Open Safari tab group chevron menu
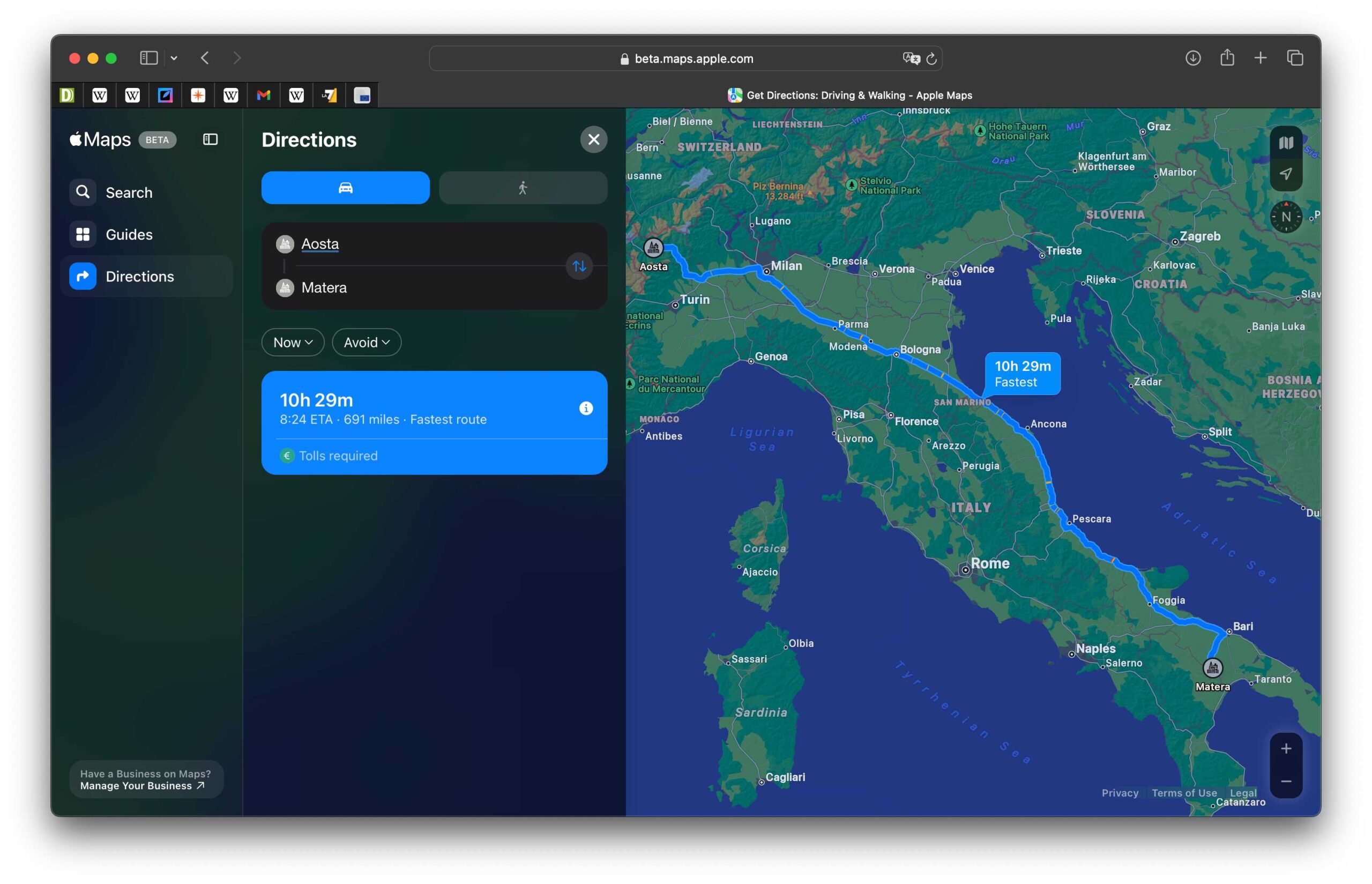This screenshot has height=884, width=1372. pos(174,58)
